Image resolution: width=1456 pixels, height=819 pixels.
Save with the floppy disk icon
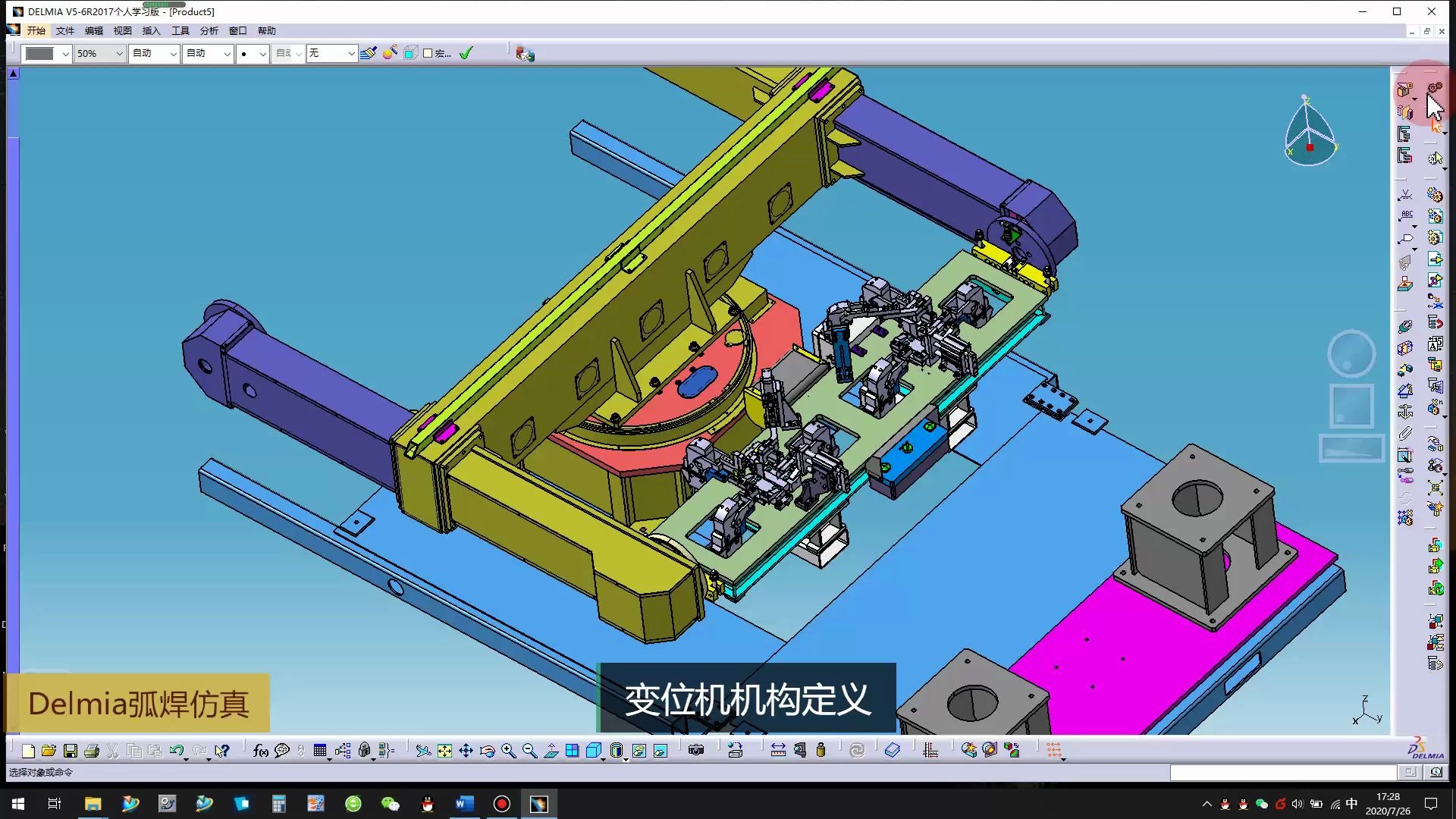[71, 751]
